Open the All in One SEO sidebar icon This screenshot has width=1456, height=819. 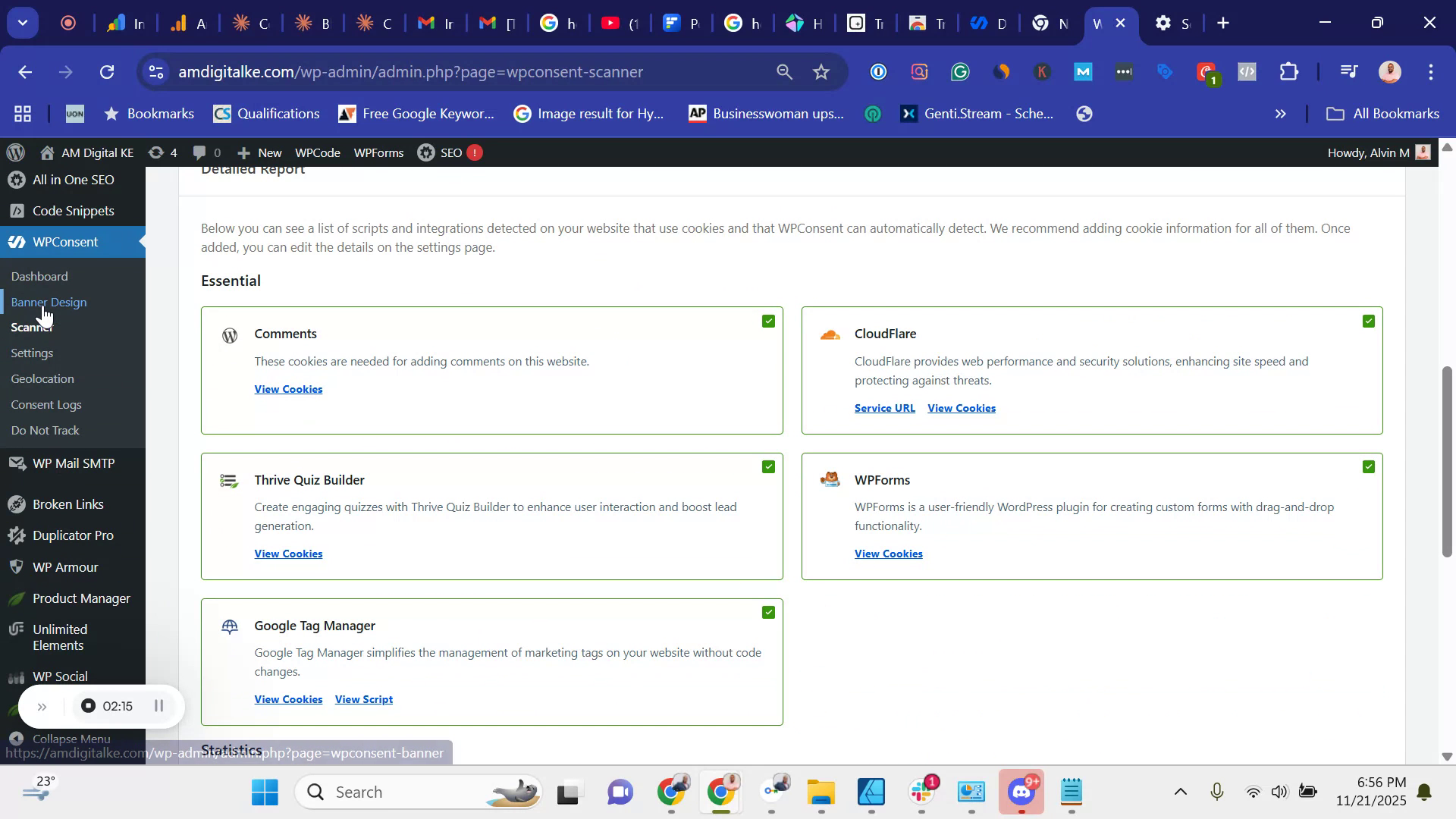pos(16,180)
